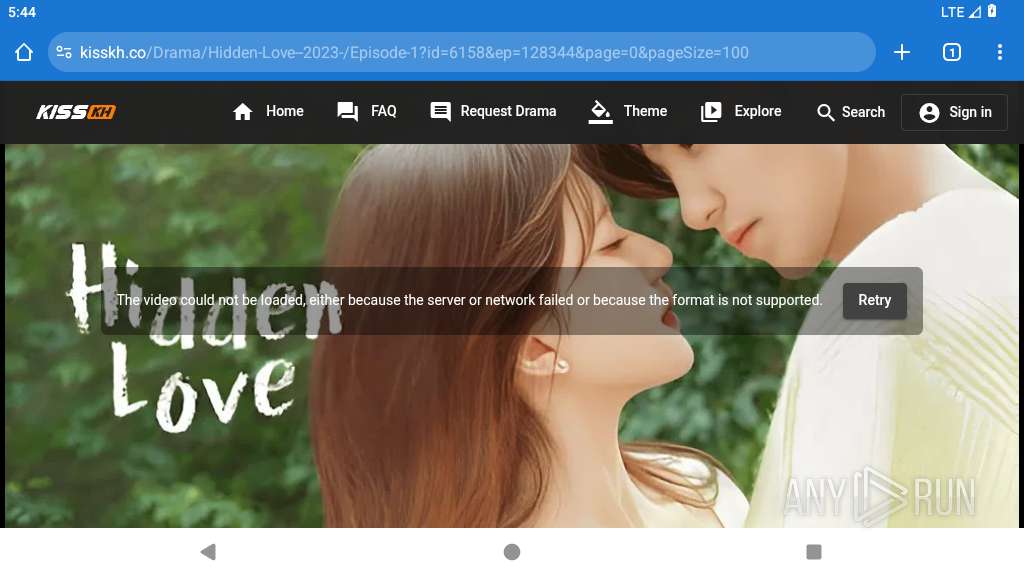
Task: Select the kisskh.co URL address field
Action: (461, 52)
